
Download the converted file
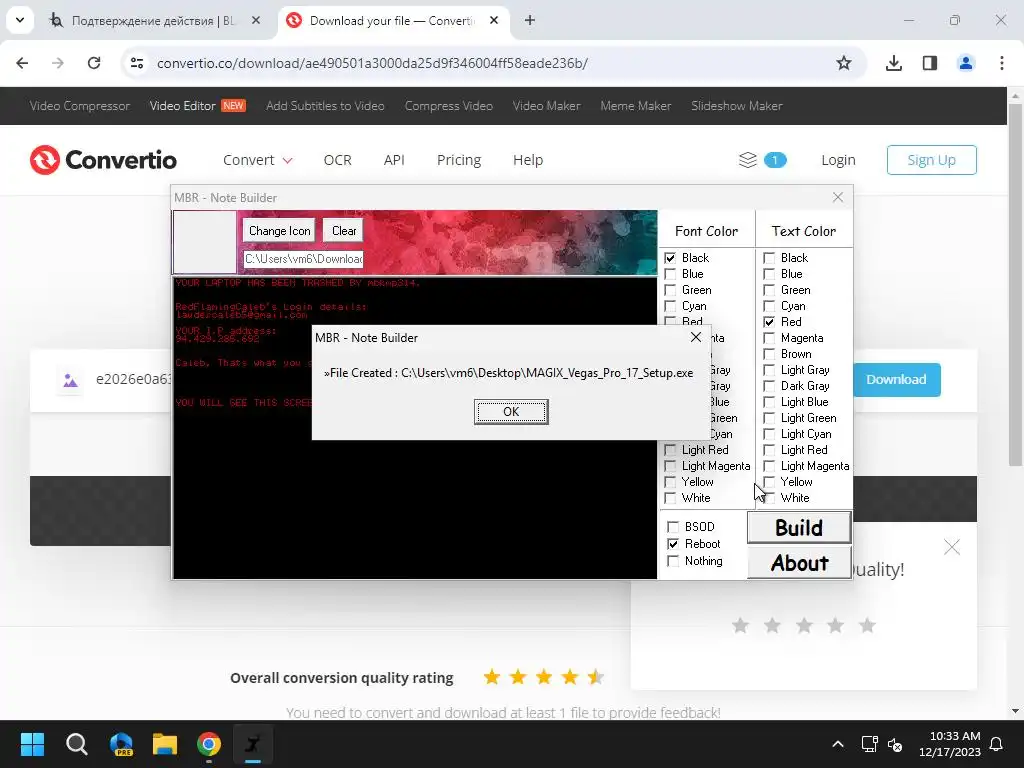click(896, 379)
